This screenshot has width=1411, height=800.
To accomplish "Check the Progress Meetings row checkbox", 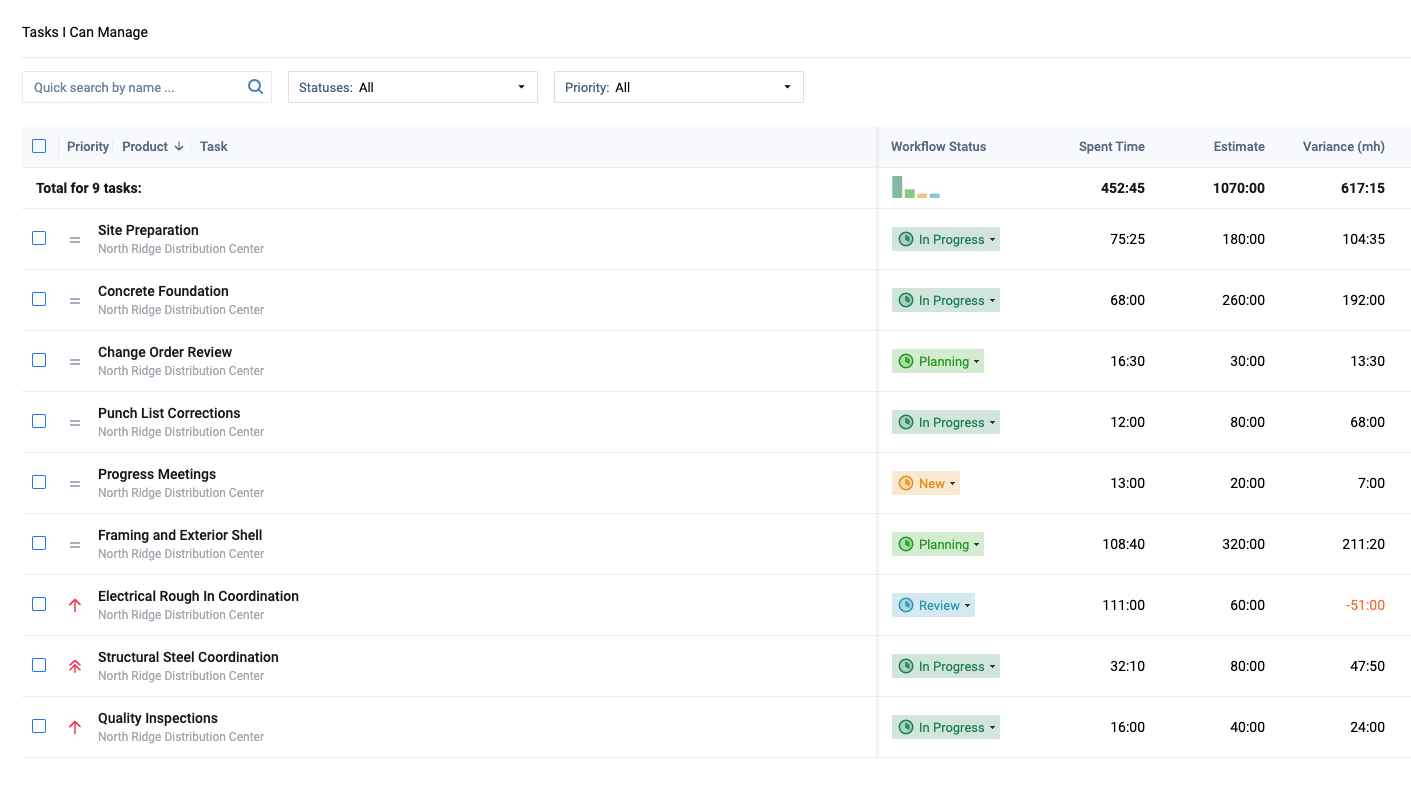I will pos(39,482).
